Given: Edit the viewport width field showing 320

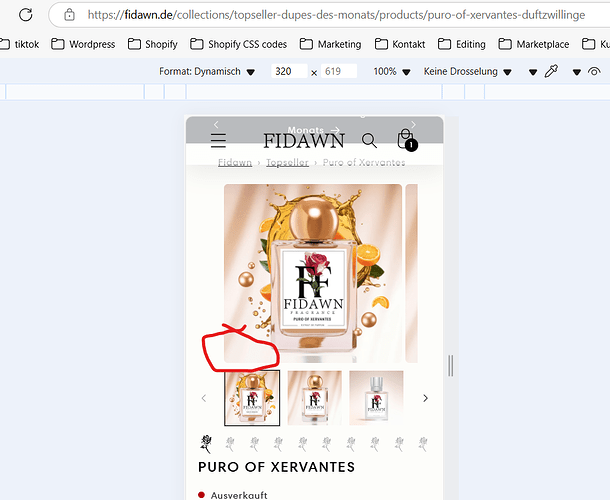Looking at the screenshot, I should point(289,72).
